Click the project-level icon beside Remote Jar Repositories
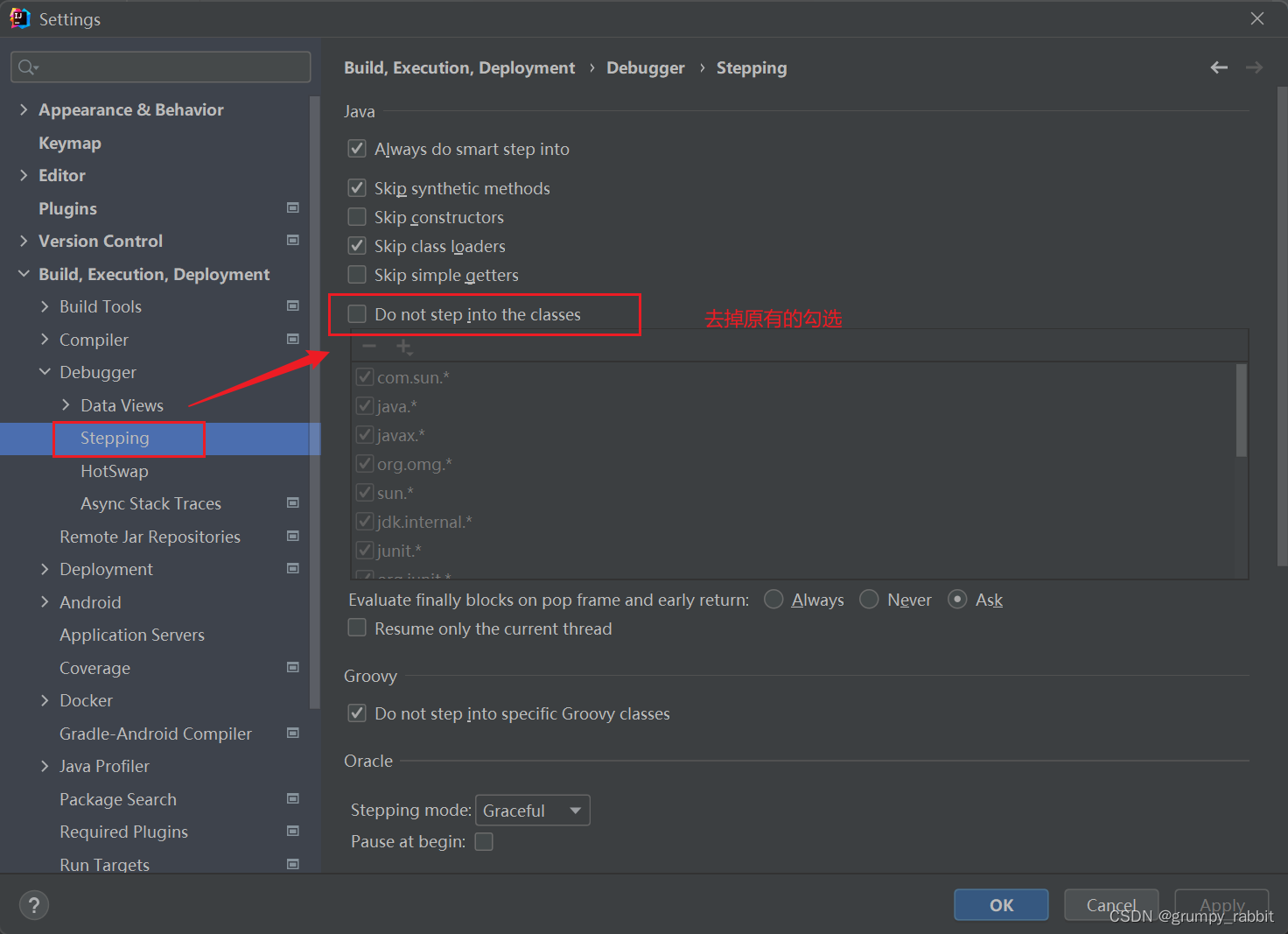 (293, 536)
